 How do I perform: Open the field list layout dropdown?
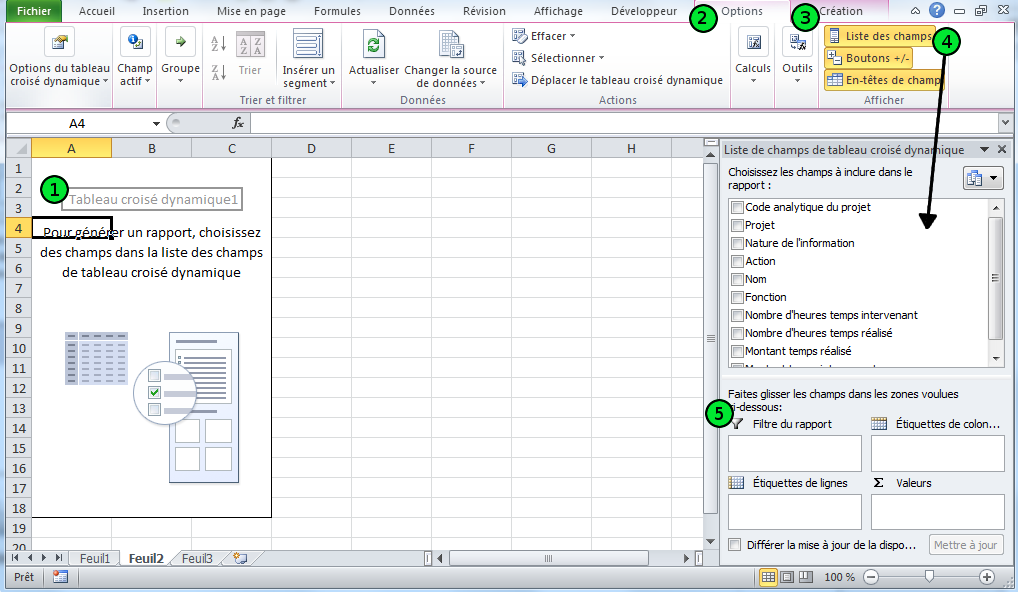(x=982, y=179)
